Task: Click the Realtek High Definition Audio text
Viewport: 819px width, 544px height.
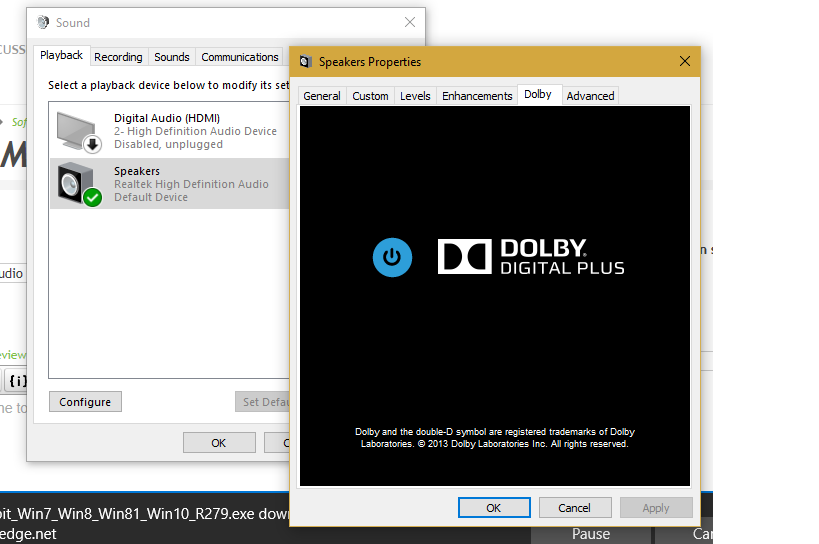Action: click(191, 184)
